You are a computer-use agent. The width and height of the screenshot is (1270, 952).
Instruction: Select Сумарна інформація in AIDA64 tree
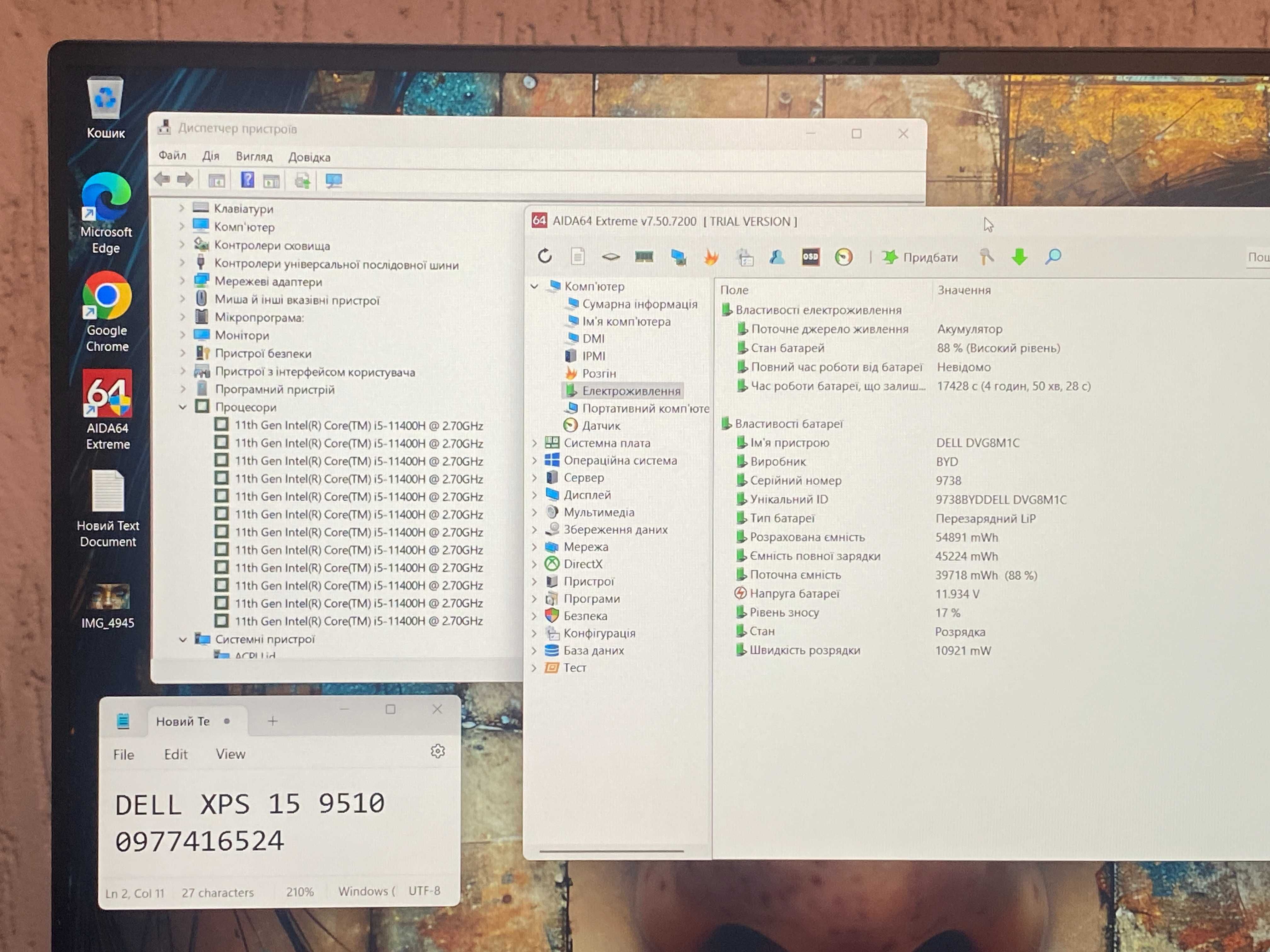point(640,304)
